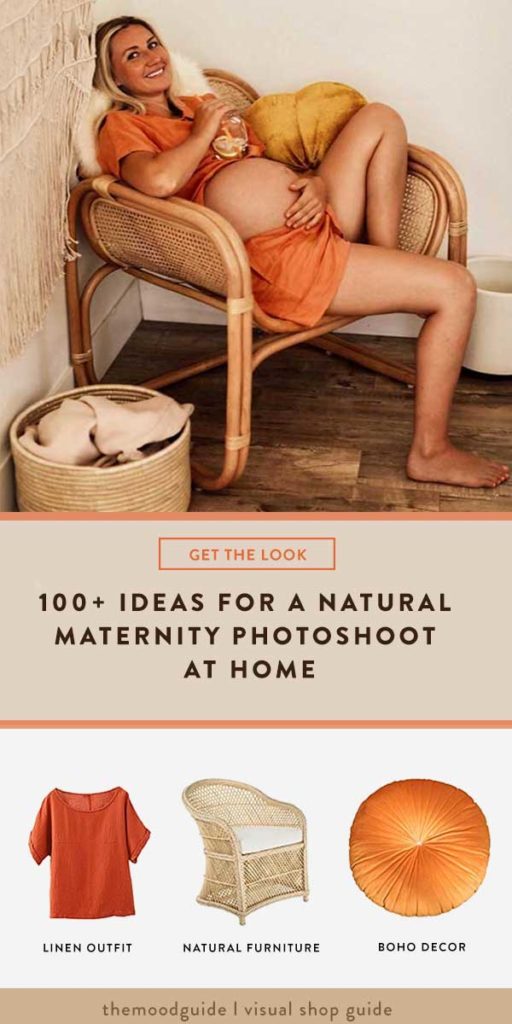Click the 100+ Ideas maternity photoshoot headline
This screenshot has width=512, height=1024.
click(x=245, y=635)
